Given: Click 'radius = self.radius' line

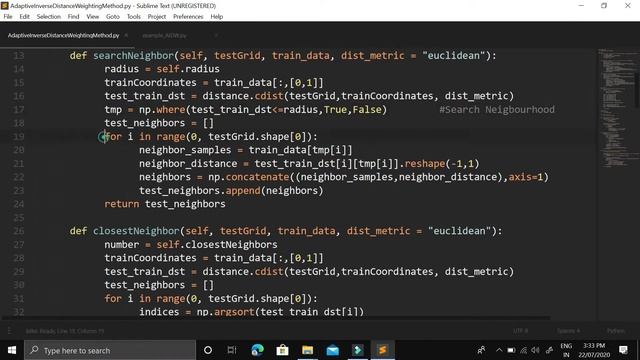Looking at the screenshot, I should coord(162,69).
